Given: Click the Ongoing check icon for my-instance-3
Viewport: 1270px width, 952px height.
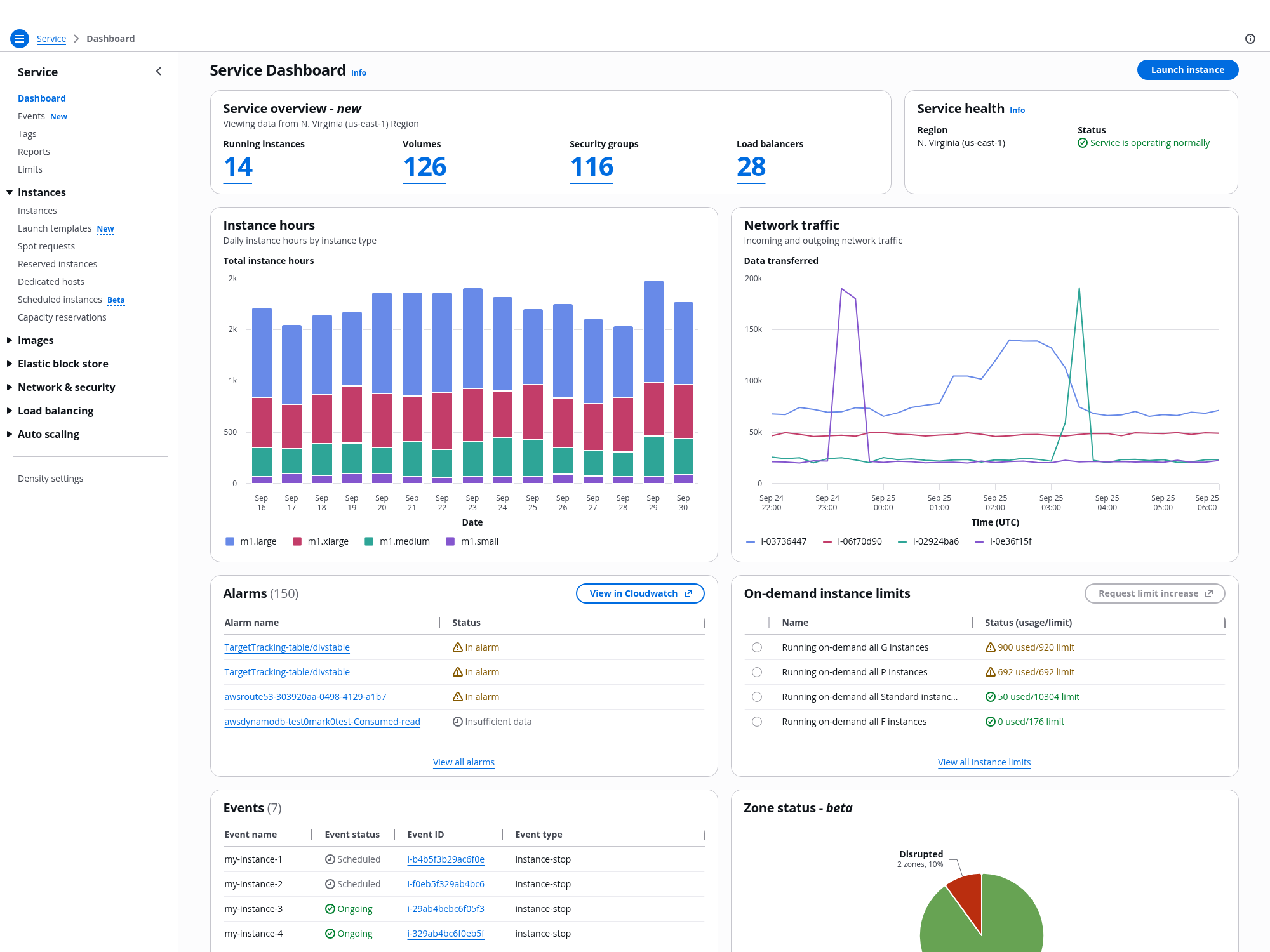Looking at the screenshot, I should tap(330, 909).
